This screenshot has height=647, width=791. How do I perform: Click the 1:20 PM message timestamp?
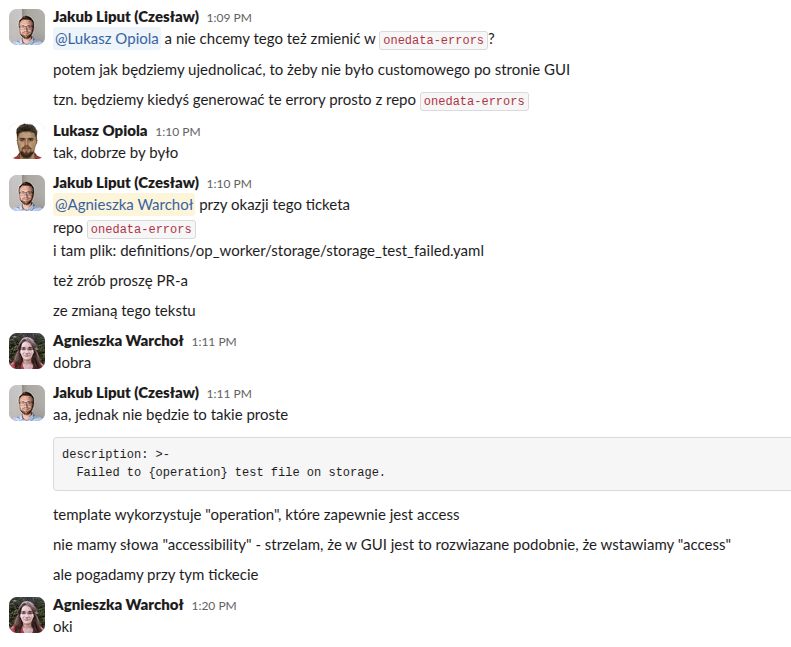pyautogui.click(x=214, y=606)
